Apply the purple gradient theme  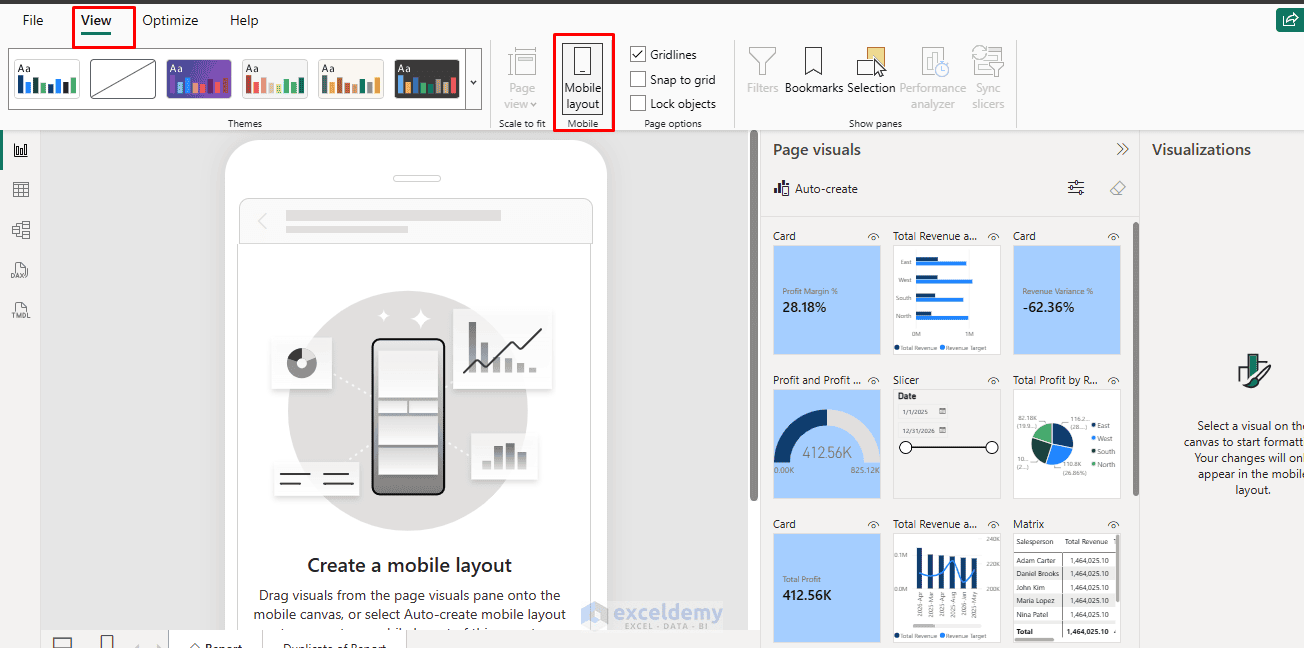[x=199, y=79]
